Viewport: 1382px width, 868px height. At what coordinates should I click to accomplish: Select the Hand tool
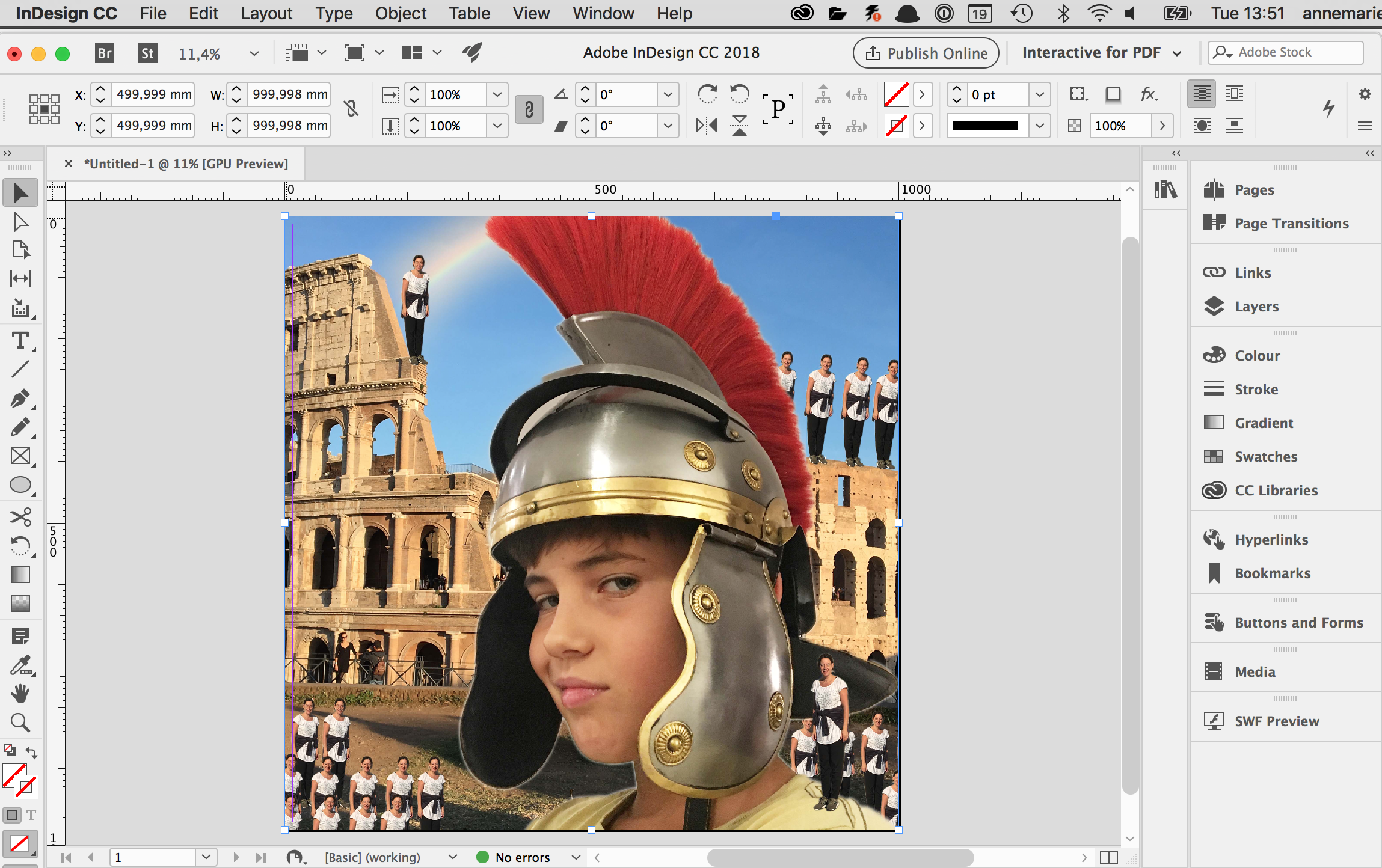click(20, 694)
